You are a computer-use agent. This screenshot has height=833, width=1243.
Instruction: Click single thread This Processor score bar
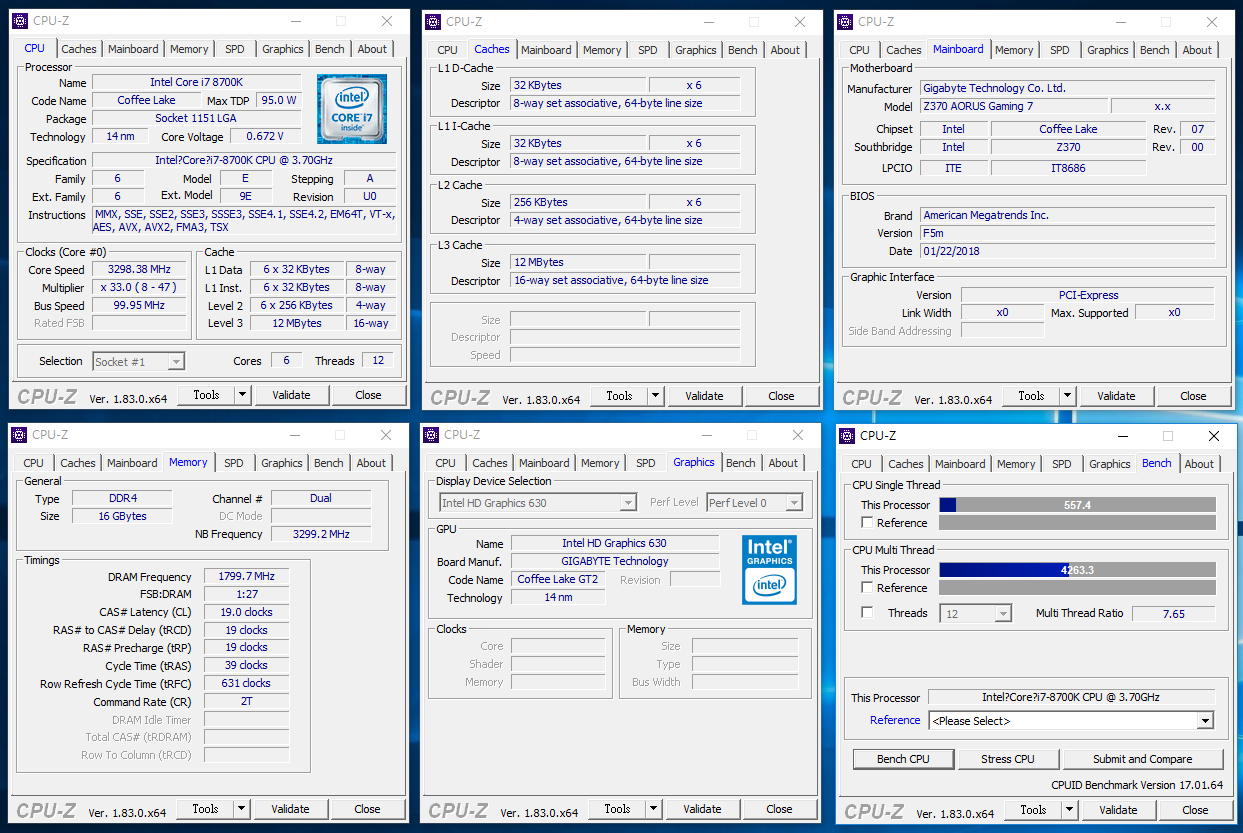click(x=1077, y=505)
